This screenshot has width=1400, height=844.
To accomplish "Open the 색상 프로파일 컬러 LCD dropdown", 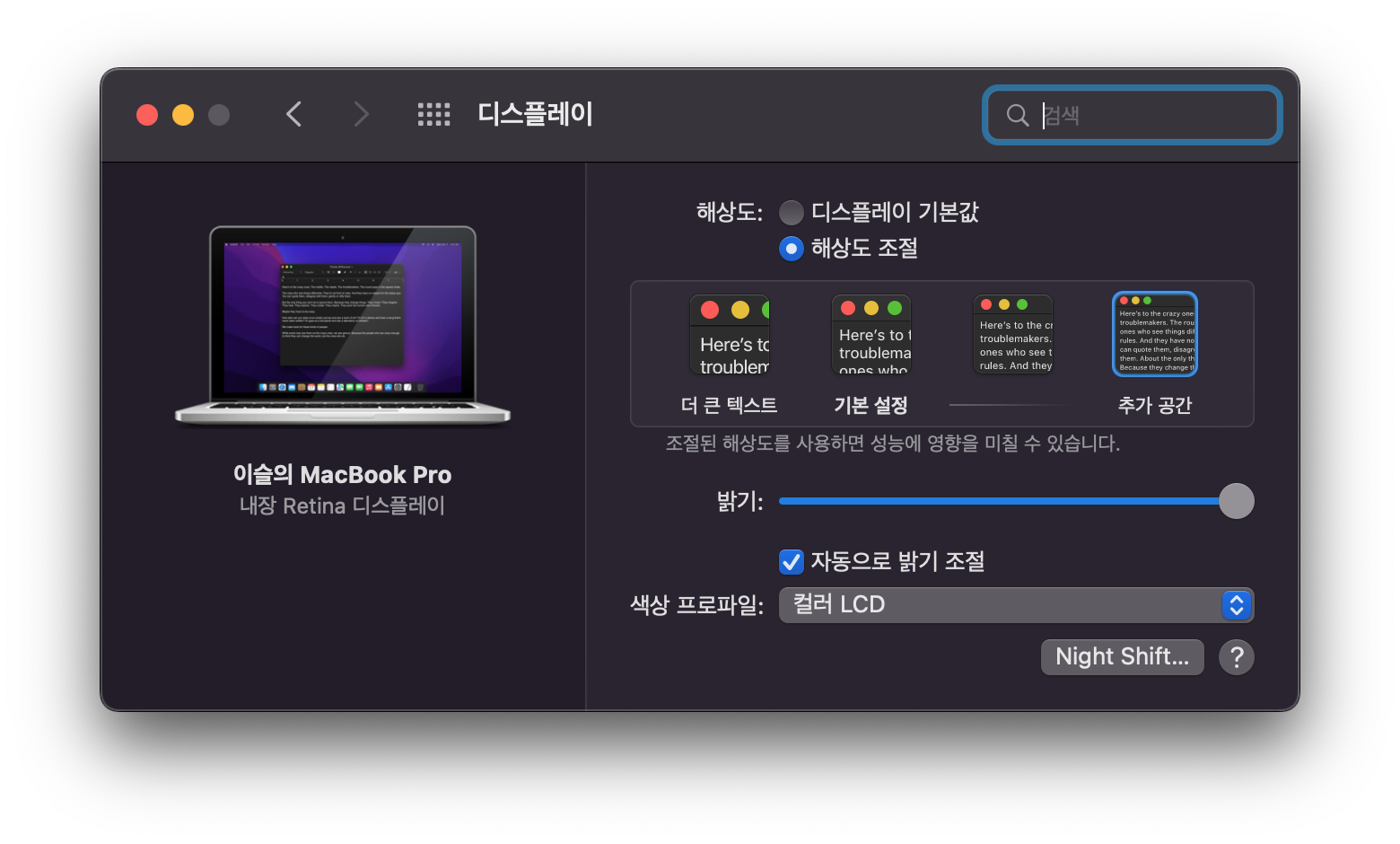I will [x=1016, y=605].
